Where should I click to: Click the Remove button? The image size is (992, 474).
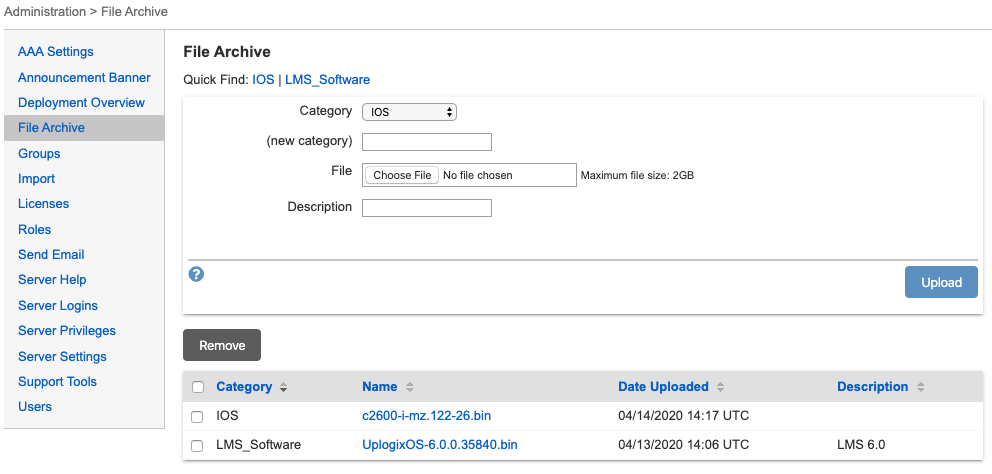coord(222,345)
